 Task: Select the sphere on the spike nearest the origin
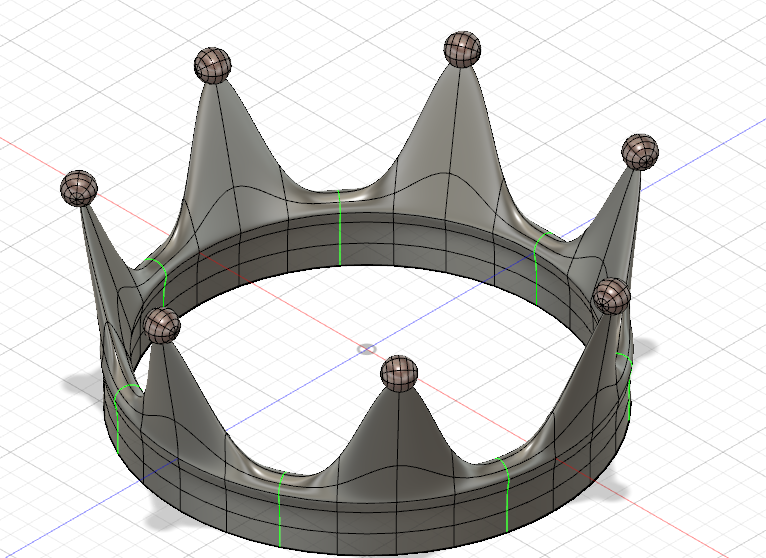coord(399,374)
